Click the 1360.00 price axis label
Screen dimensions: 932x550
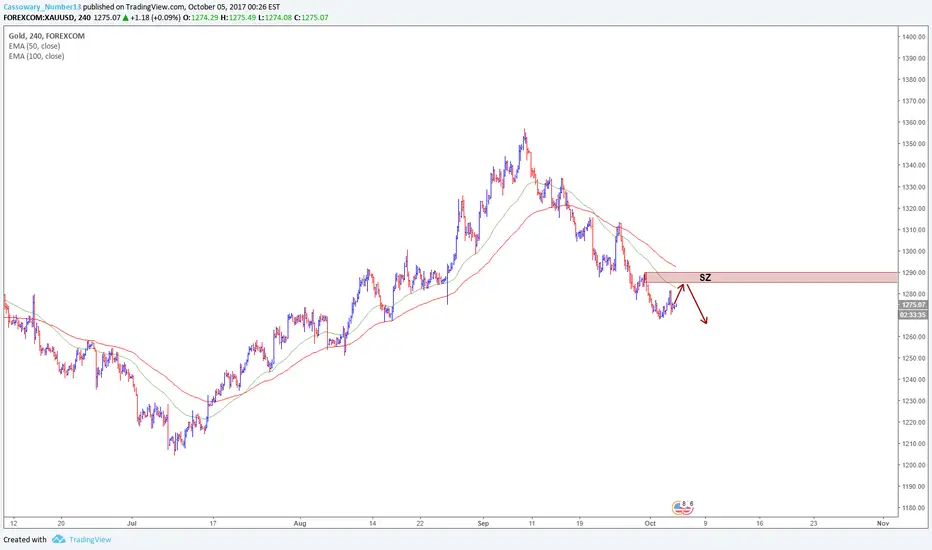pyautogui.click(x=914, y=122)
